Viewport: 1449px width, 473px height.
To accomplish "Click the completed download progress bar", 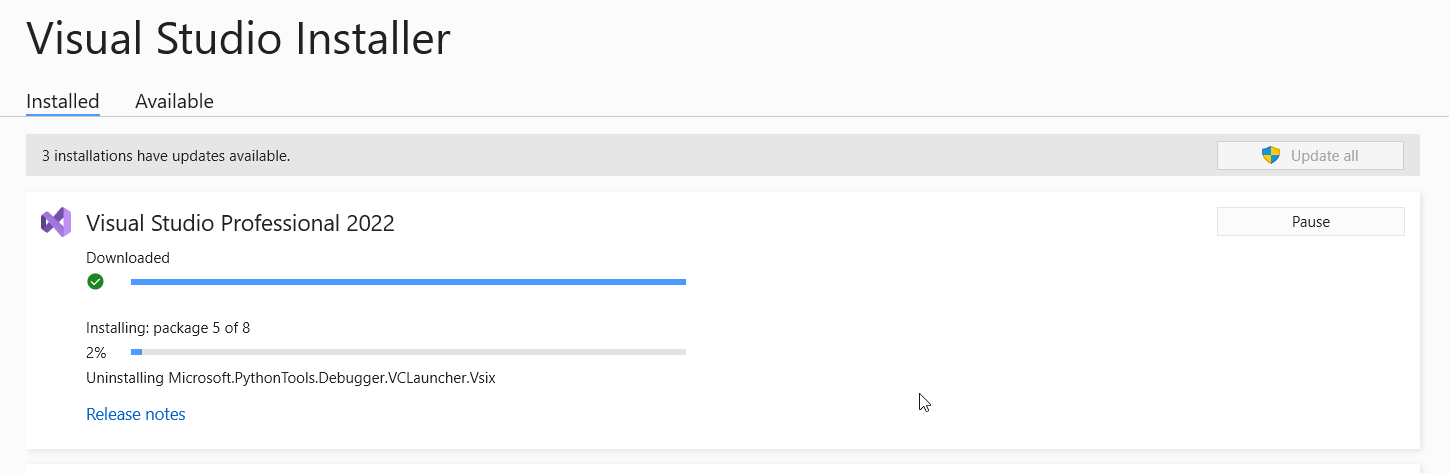I will [408, 282].
